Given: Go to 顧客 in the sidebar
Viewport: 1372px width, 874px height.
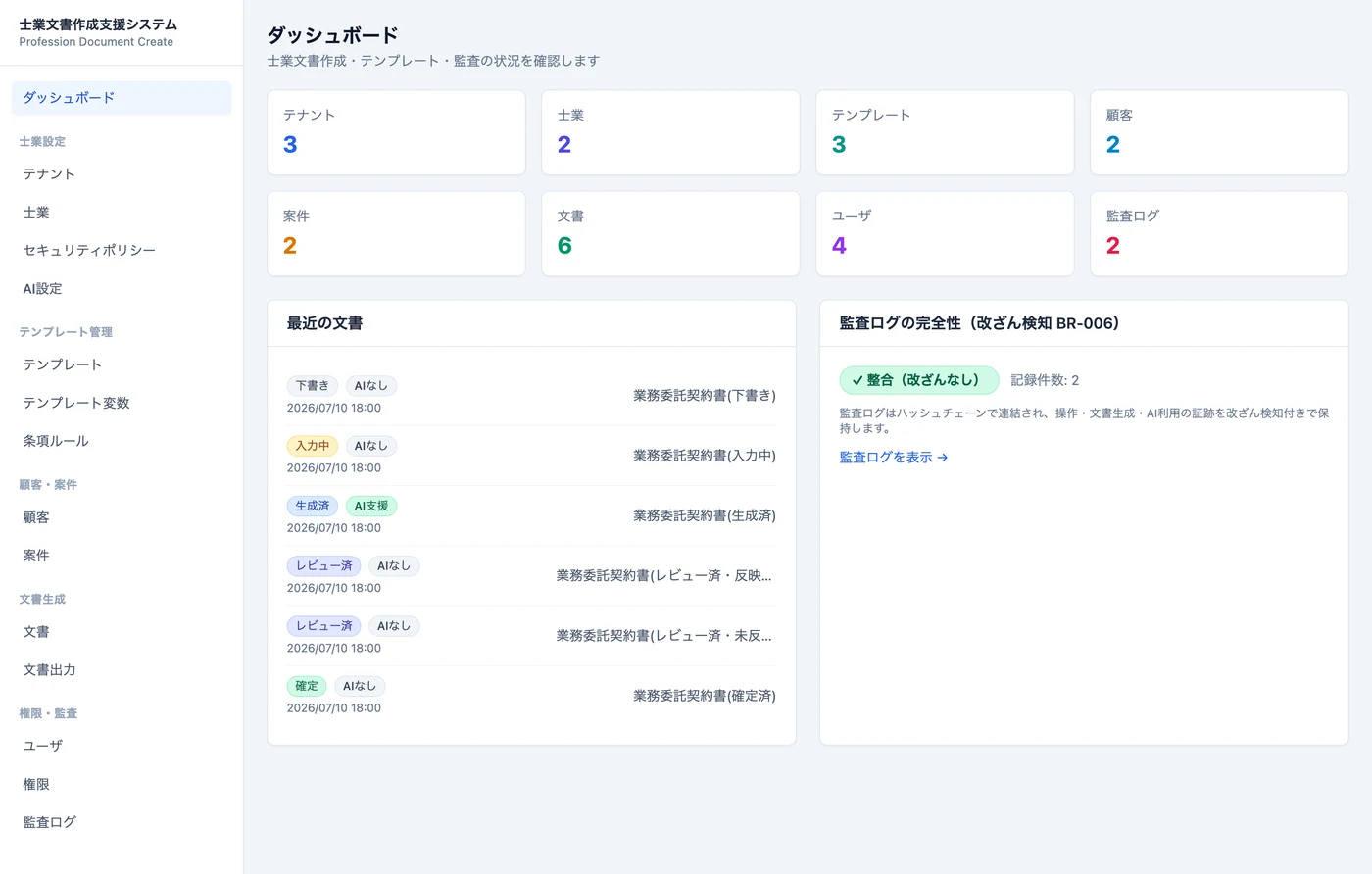Looking at the screenshot, I should [122, 517].
